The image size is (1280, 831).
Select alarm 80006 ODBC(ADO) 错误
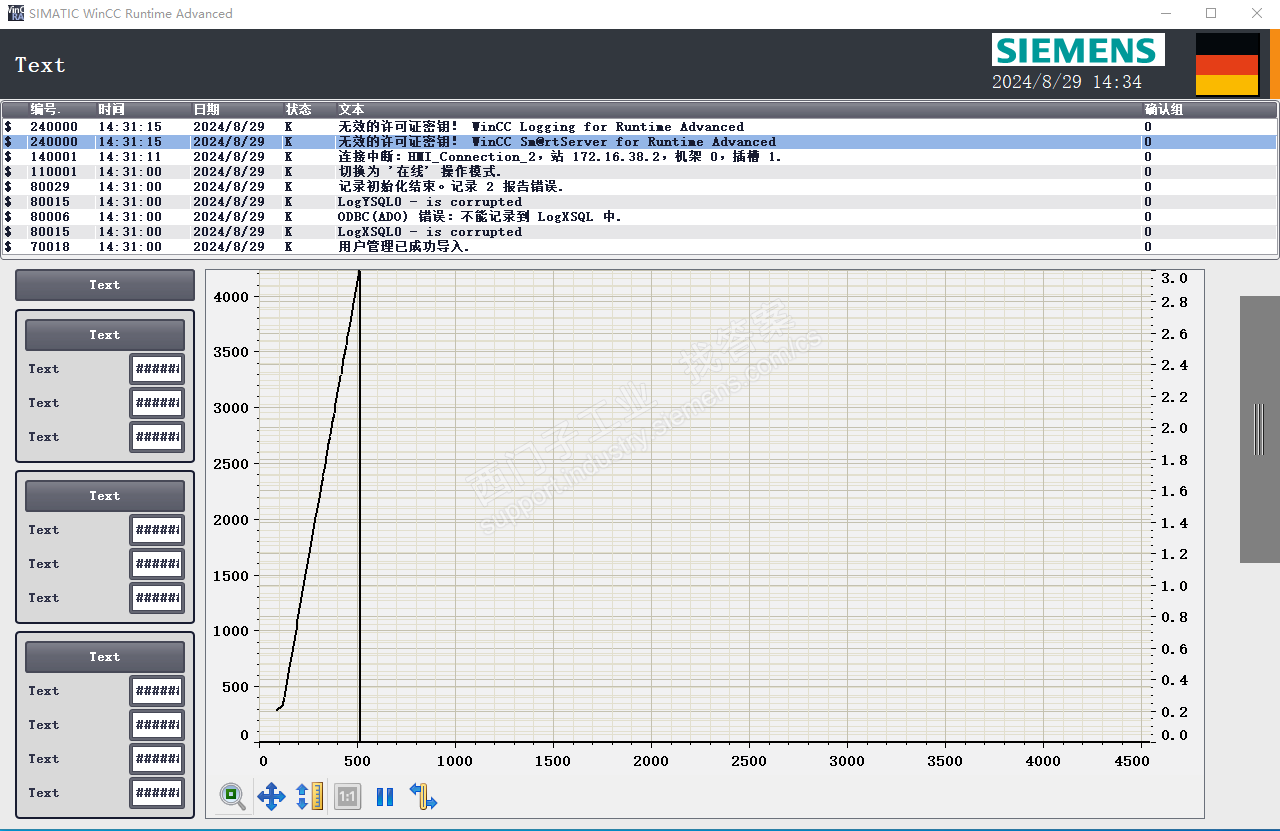[640, 217]
